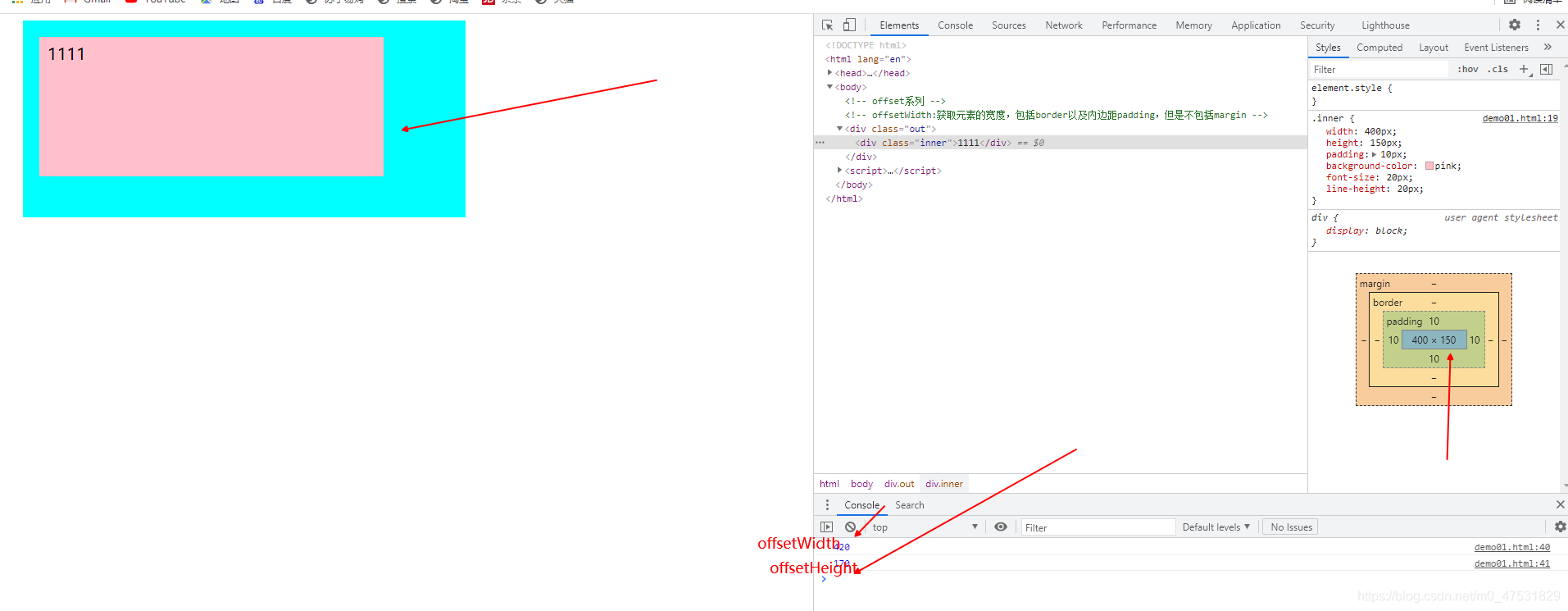Click the No Issues button

pyautogui.click(x=1291, y=527)
